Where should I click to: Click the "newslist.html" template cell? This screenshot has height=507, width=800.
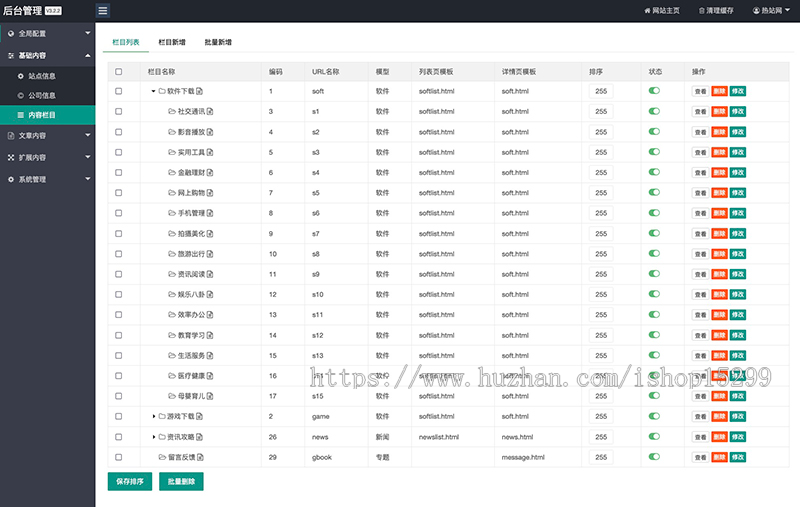pos(439,437)
